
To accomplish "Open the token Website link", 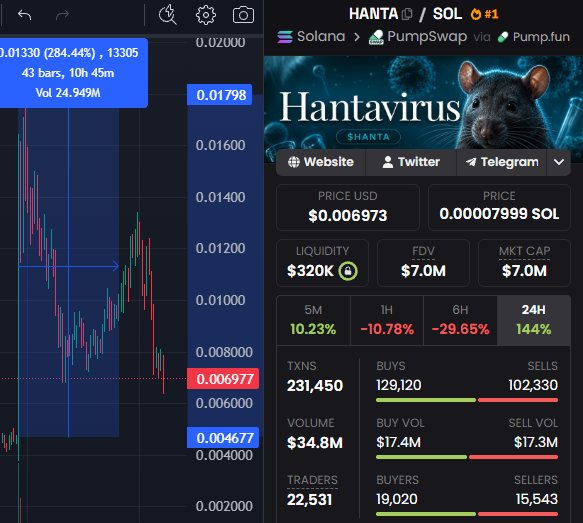I will pos(321,162).
